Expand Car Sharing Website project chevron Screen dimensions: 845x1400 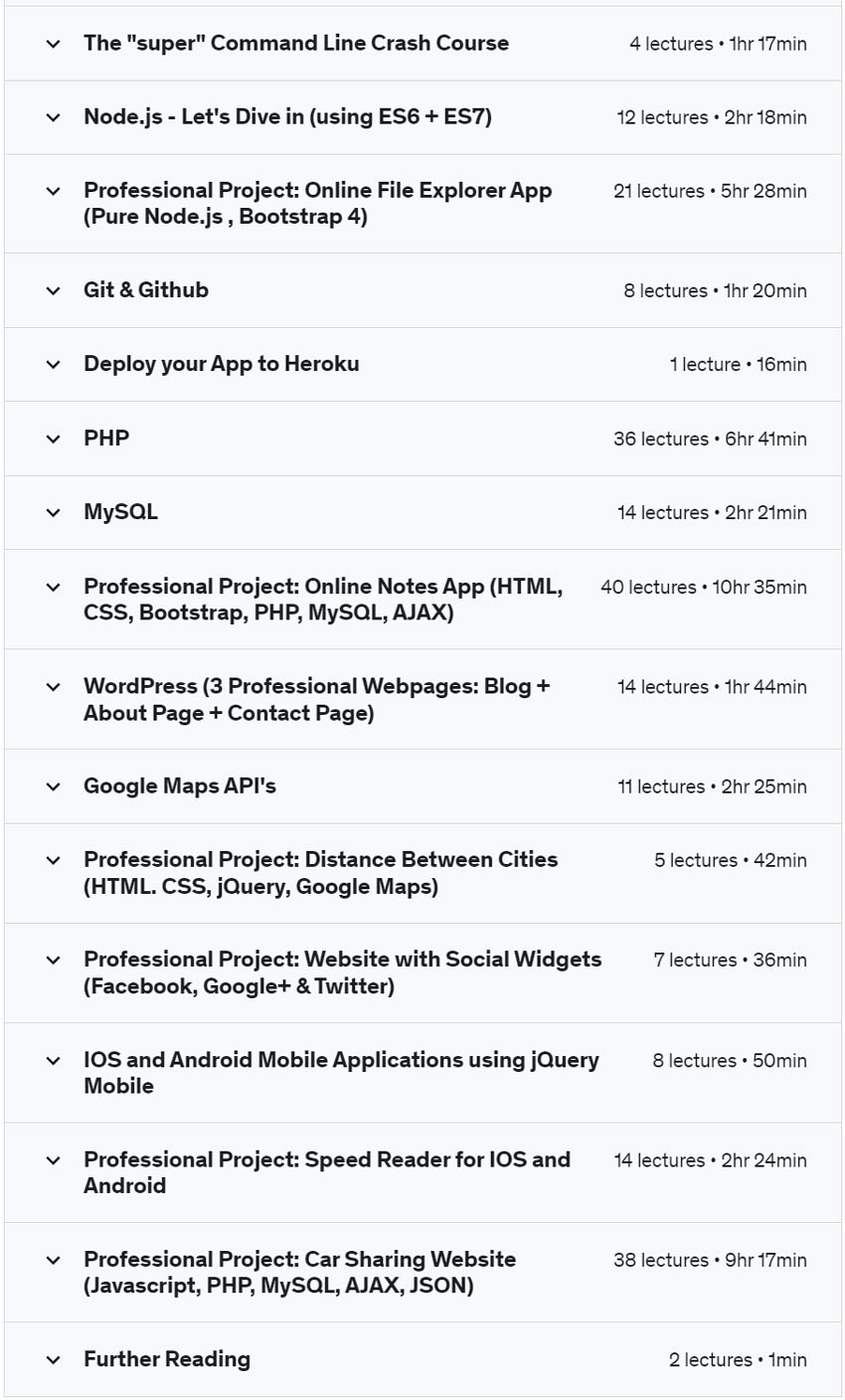click(x=54, y=1260)
